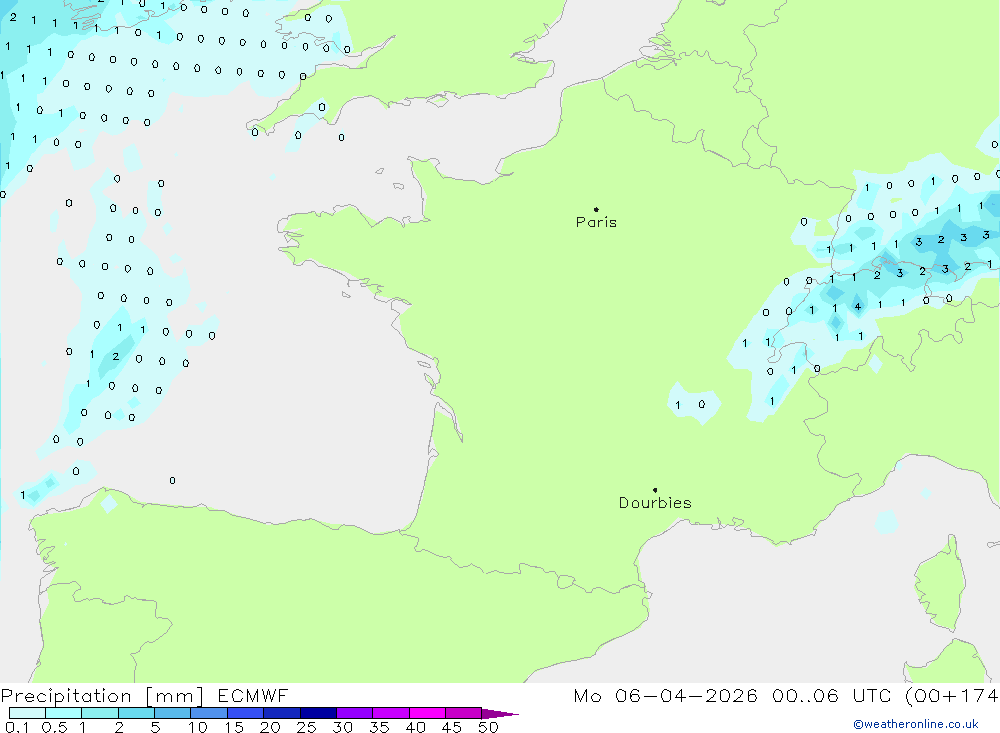Click the '0.1' legend scale value
The width and height of the screenshot is (1000, 733).
(x=17, y=727)
